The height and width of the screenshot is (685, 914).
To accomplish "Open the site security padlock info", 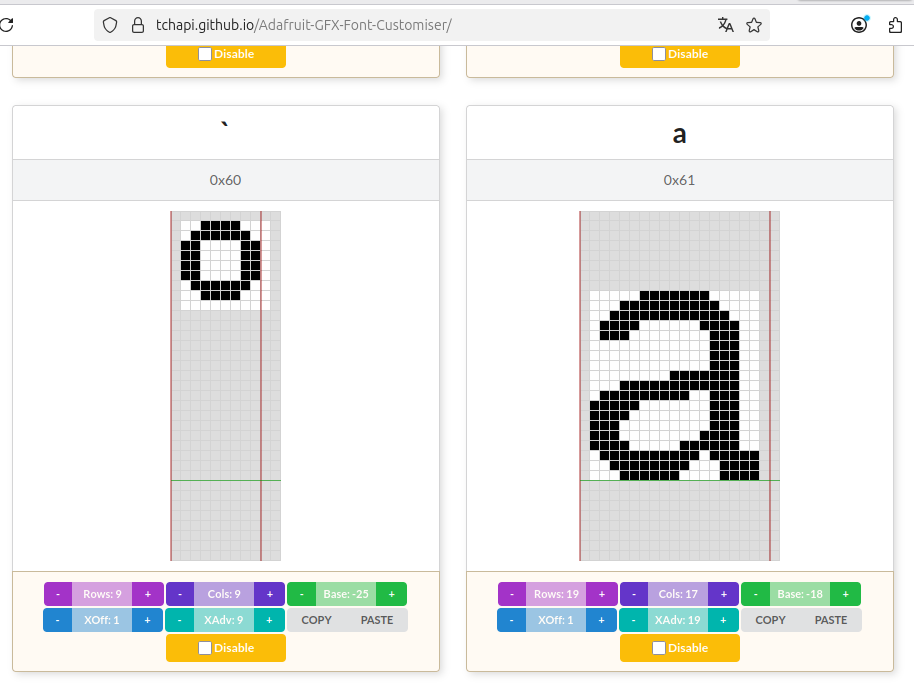I will pos(138,25).
